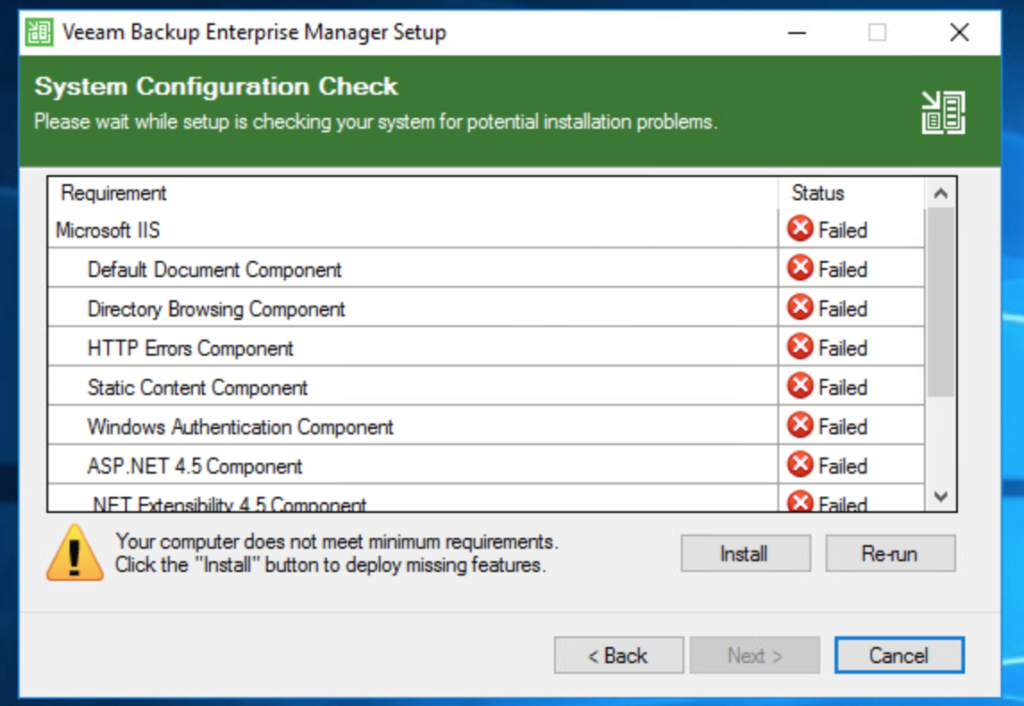Click the setup wizard icon in the green header
The image size is (1024, 706).
943,112
